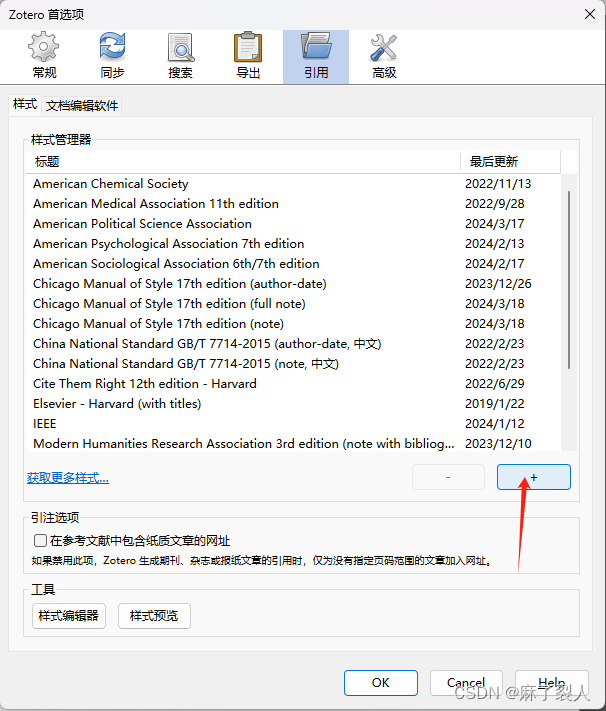The height and width of the screenshot is (711, 606).
Task: Select Chicago Manual of Style (full note)
Action: pos(293,303)
